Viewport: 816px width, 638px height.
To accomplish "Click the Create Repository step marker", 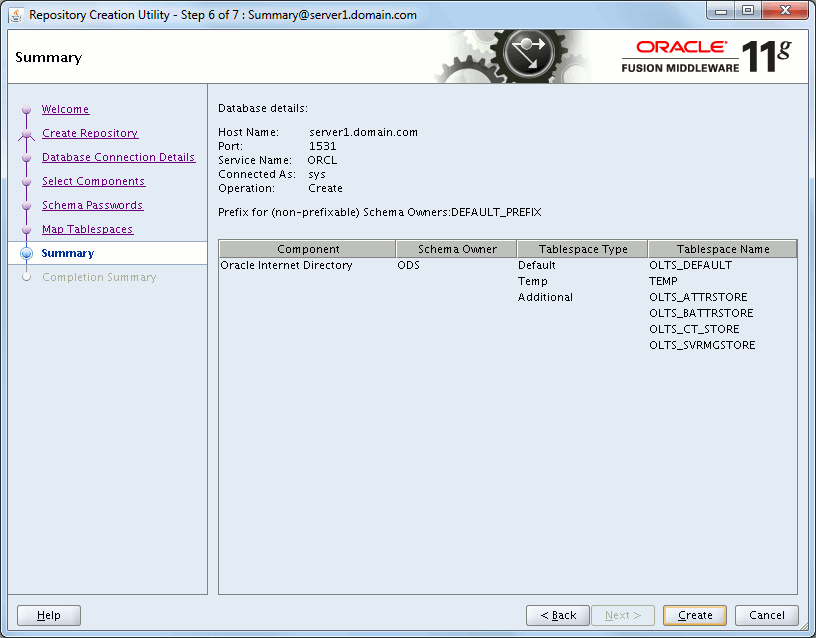I will click(27, 134).
